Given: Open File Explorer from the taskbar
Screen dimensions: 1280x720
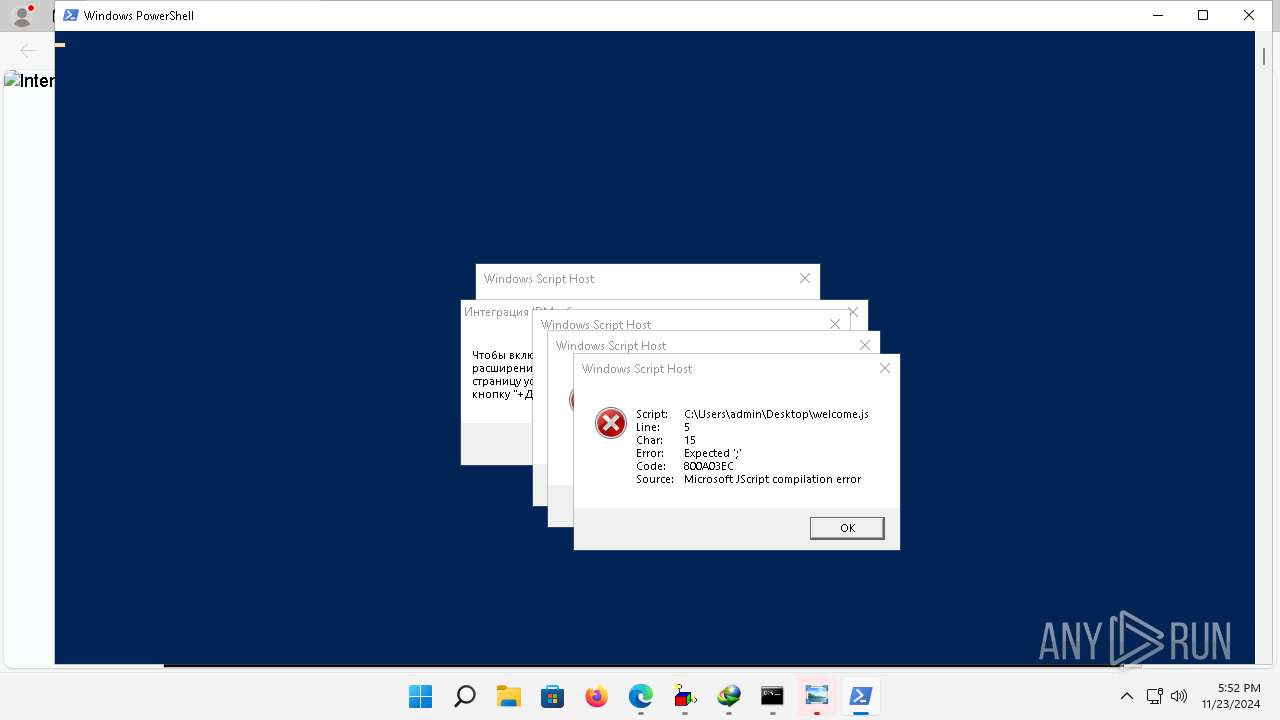Looking at the screenshot, I should click(509, 696).
